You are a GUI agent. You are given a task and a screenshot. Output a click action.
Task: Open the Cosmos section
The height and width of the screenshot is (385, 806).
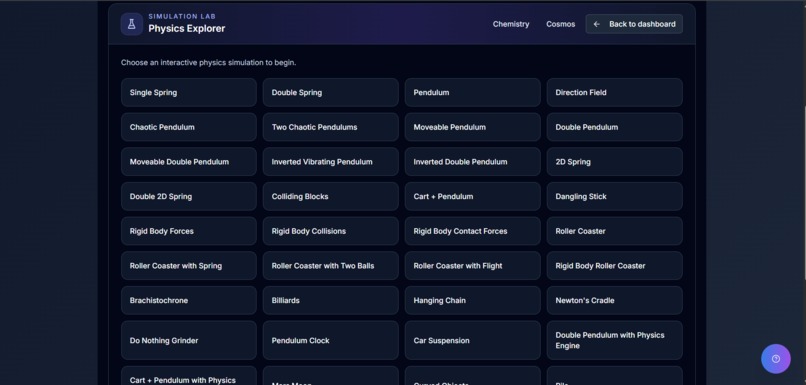pos(560,24)
